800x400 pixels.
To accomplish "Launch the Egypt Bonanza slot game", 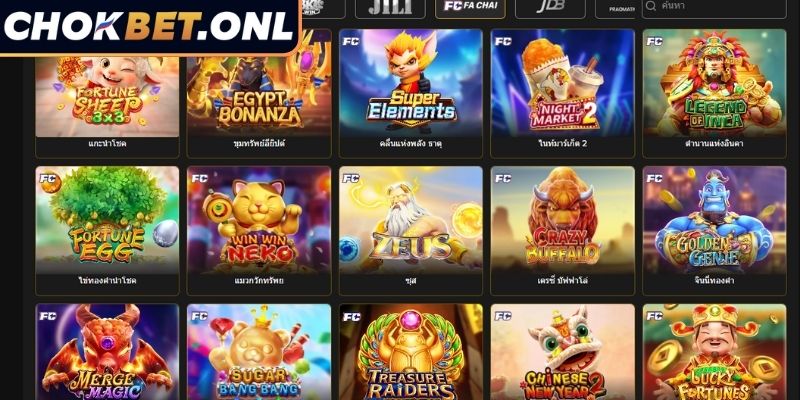I will pos(259,93).
